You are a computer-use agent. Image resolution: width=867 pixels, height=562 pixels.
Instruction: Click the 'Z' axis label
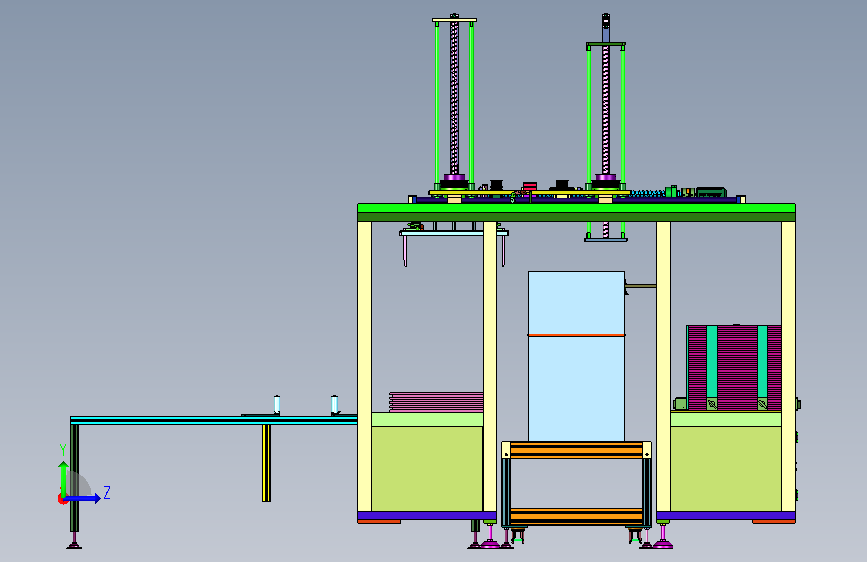coord(107,492)
